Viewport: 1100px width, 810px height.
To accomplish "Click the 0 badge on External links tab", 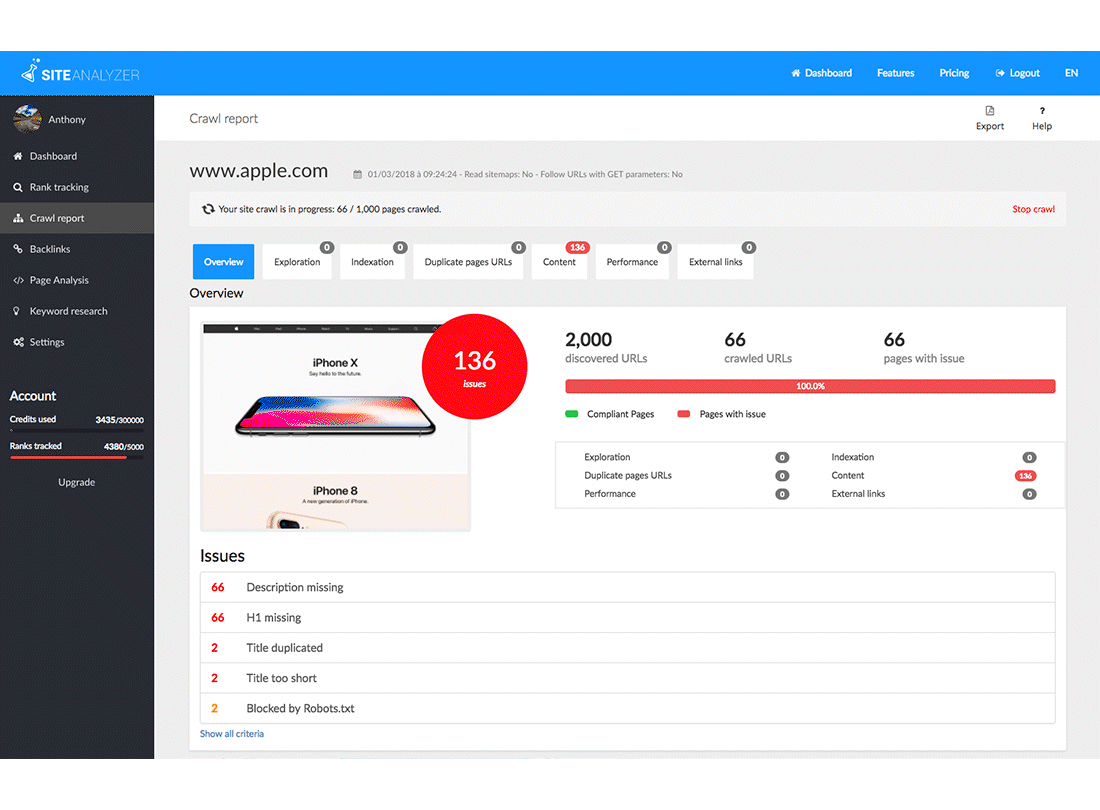I will (749, 248).
